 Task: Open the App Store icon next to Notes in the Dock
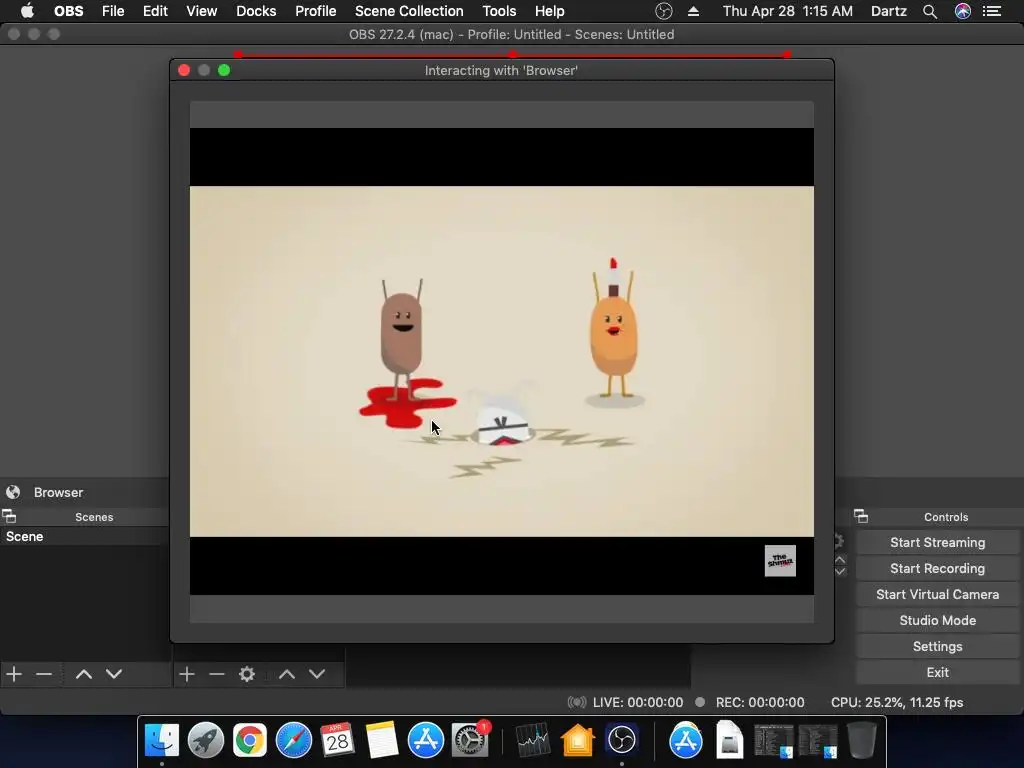(426, 740)
